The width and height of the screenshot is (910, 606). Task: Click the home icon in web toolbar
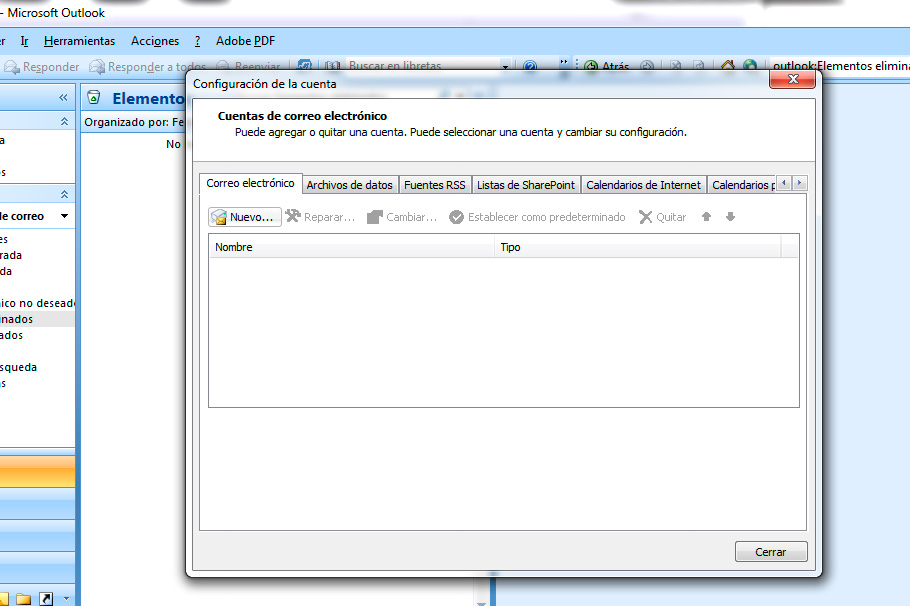(728, 66)
